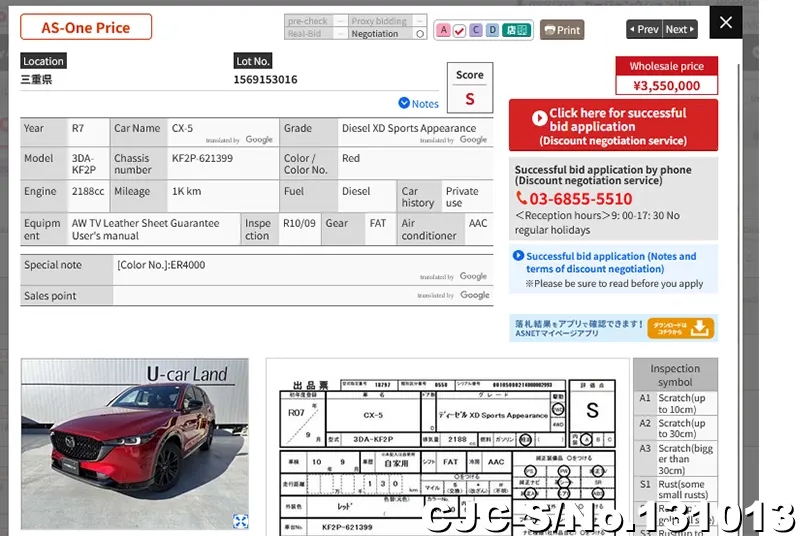Expand the Notes section
Viewport: 800px width, 536px height.
[x=418, y=103]
